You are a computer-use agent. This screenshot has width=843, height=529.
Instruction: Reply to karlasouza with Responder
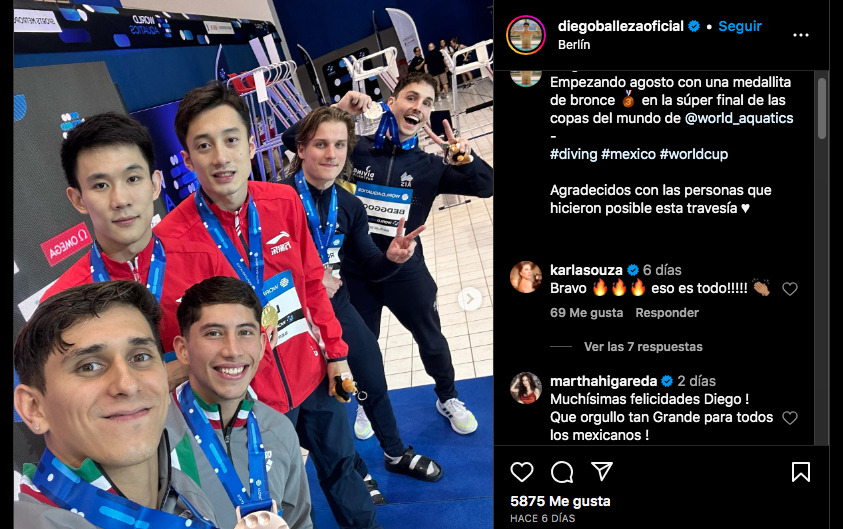pos(667,313)
